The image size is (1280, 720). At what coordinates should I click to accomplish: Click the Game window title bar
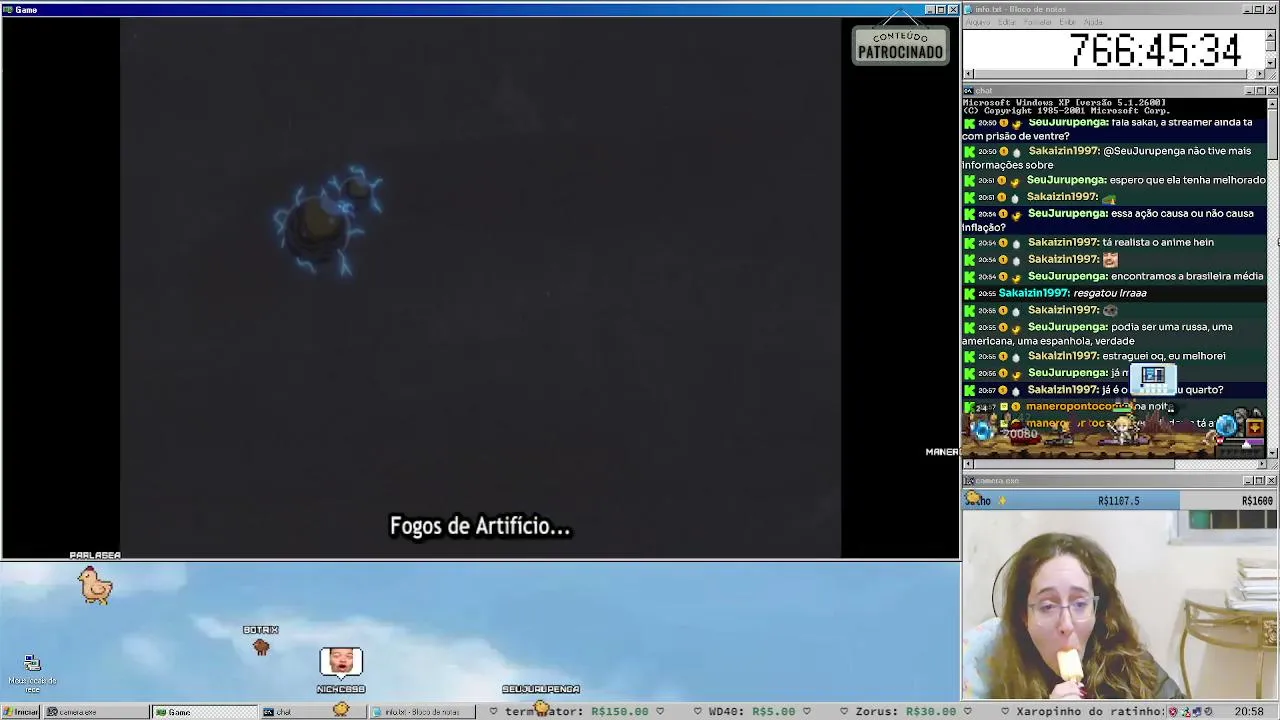coord(480,10)
